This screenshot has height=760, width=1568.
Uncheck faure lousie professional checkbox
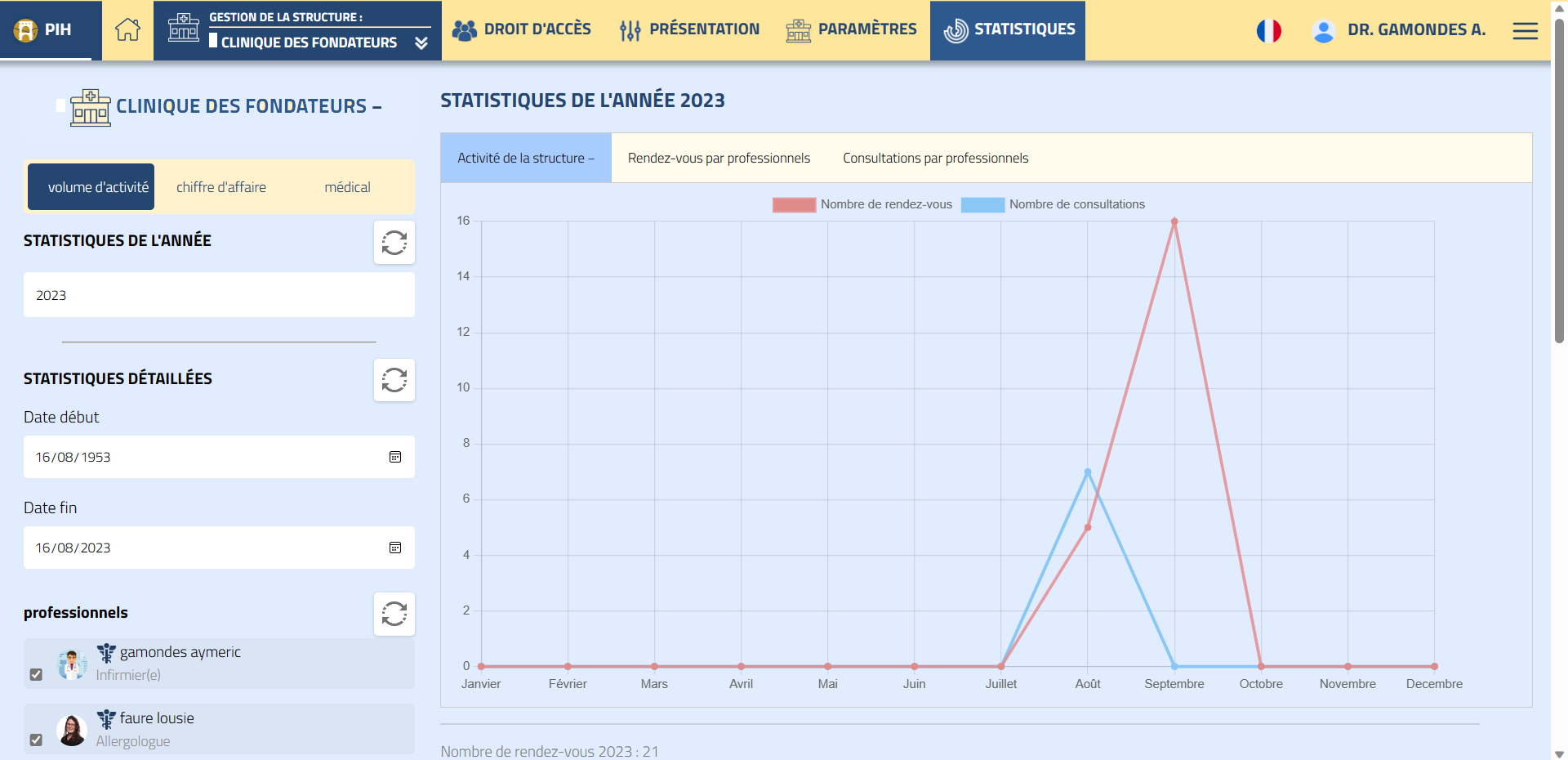coord(36,740)
